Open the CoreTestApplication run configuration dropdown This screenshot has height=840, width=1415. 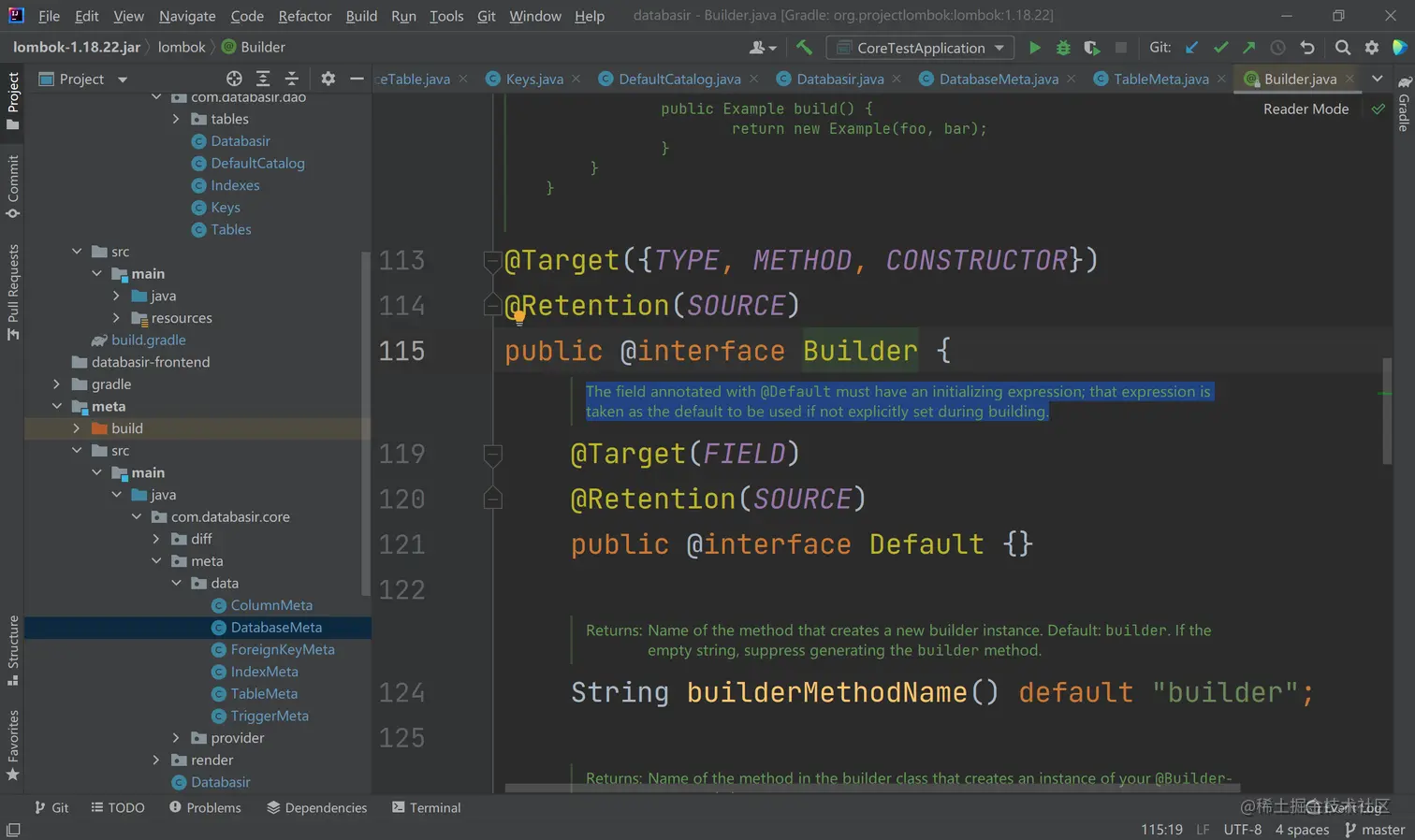click(921, 48)
